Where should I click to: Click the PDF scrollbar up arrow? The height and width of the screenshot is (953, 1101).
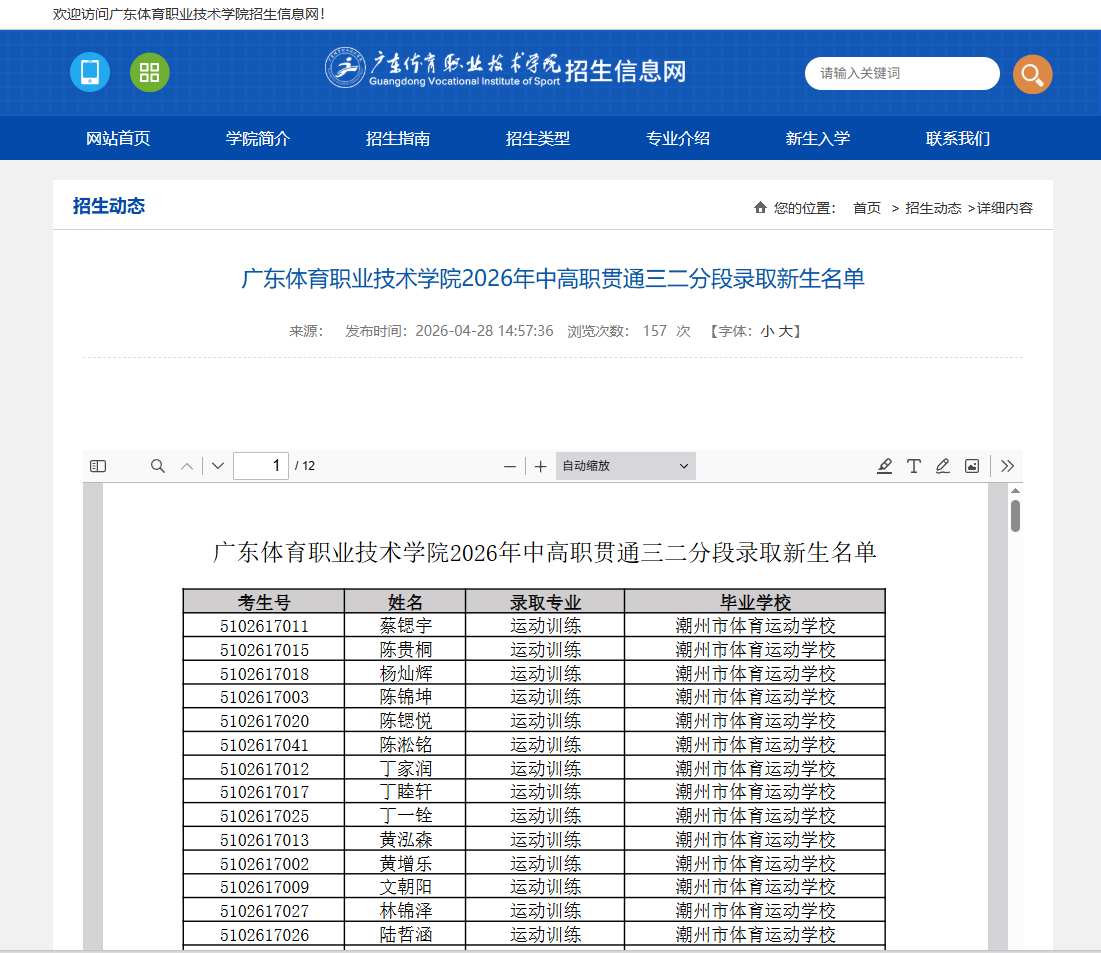pyautogui.click(x=1015, y=490)
